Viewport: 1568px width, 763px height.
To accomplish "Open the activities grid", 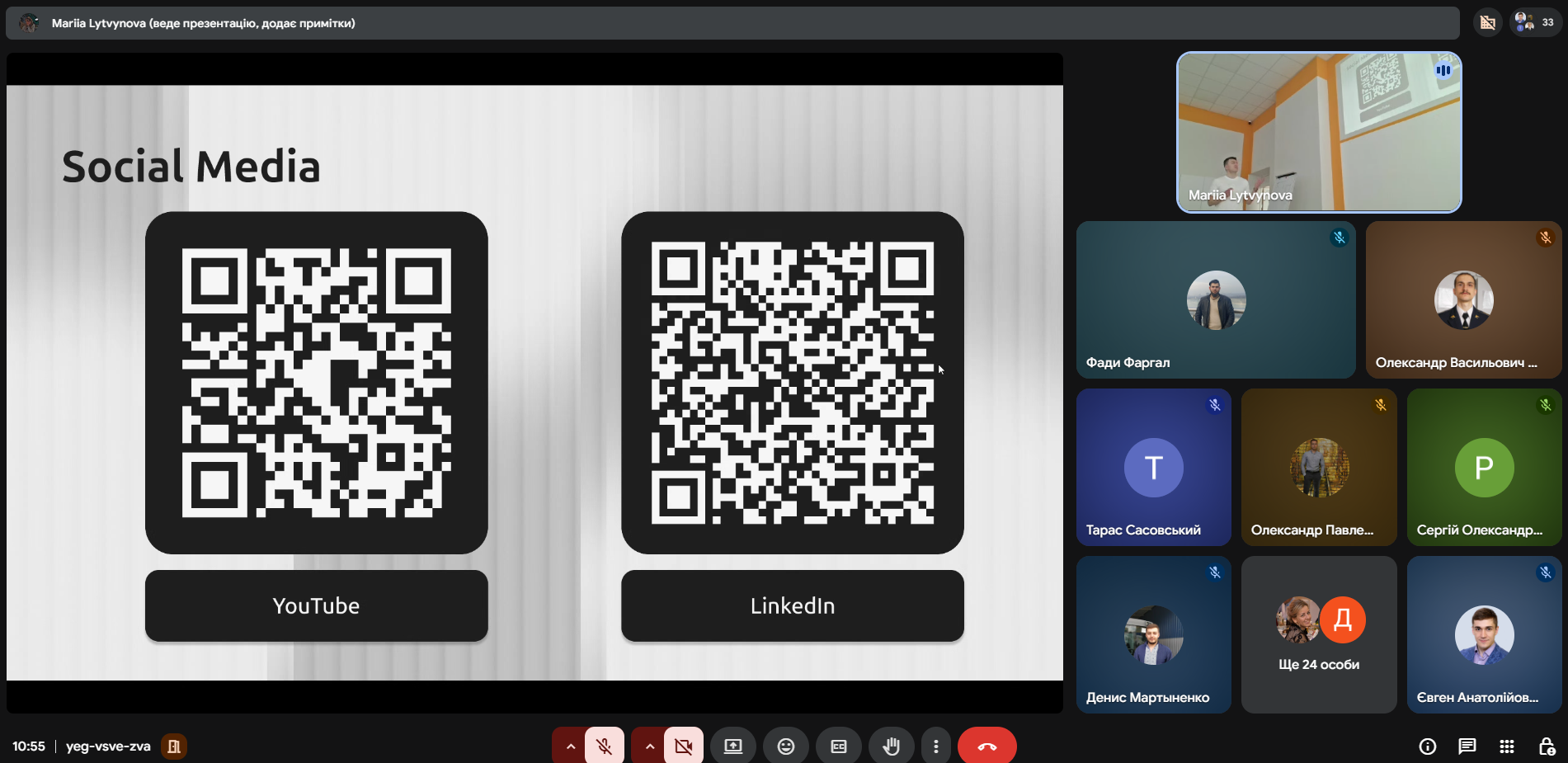I will [1507, 747].
